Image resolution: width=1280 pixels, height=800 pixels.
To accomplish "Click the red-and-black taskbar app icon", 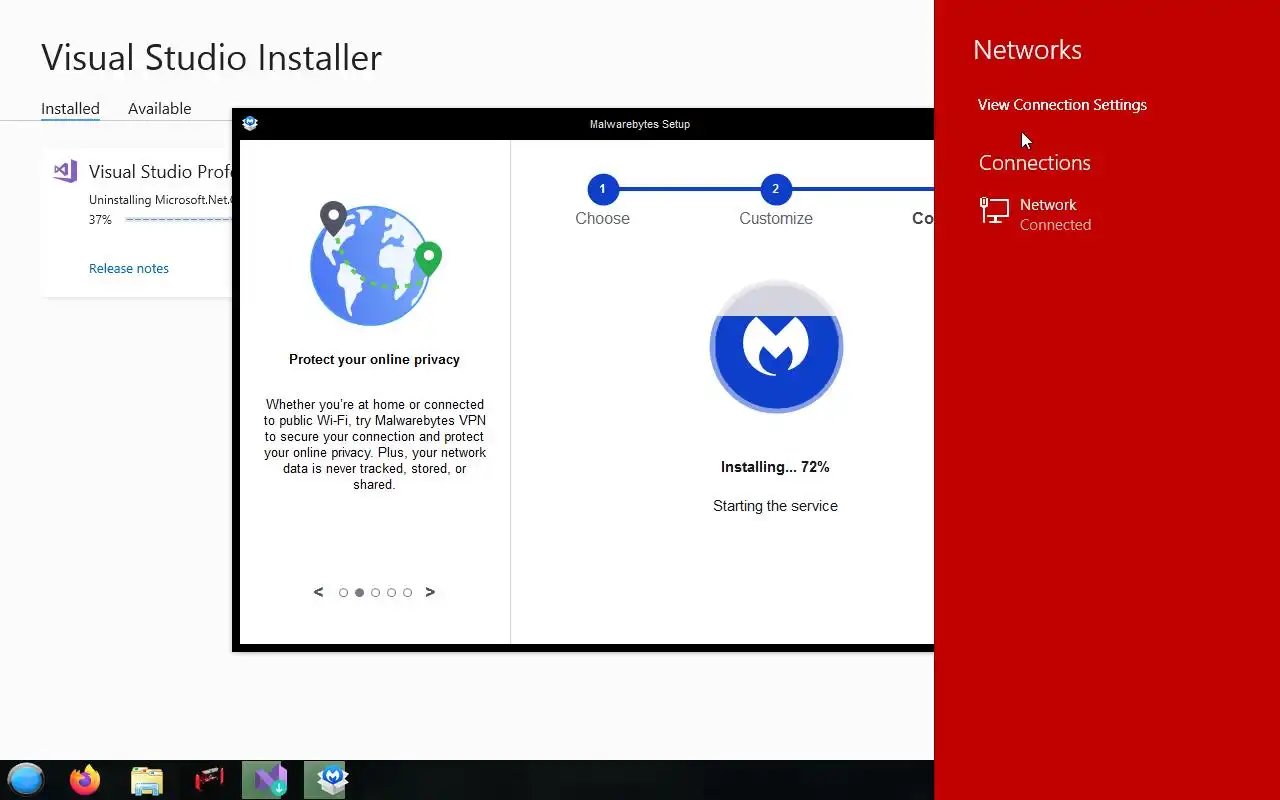I will tap(209, 779).
